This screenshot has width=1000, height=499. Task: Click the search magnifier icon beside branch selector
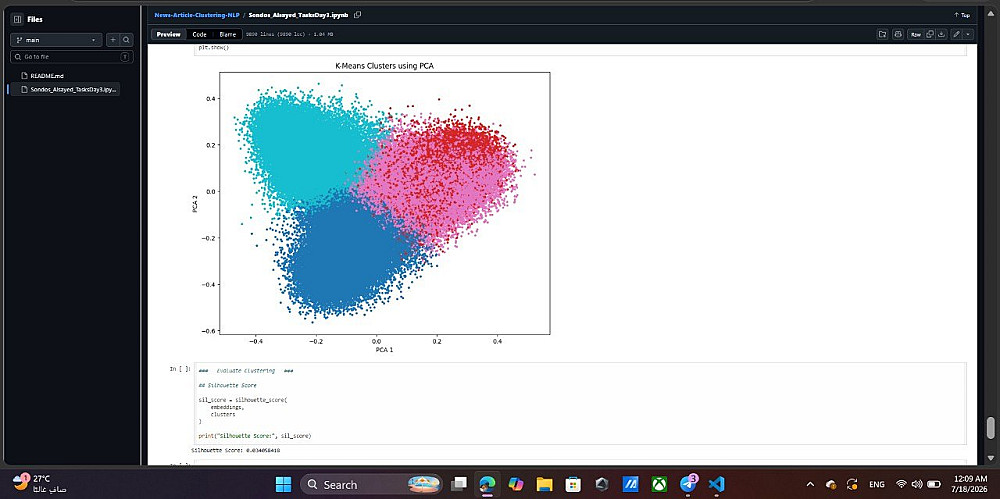126,40
